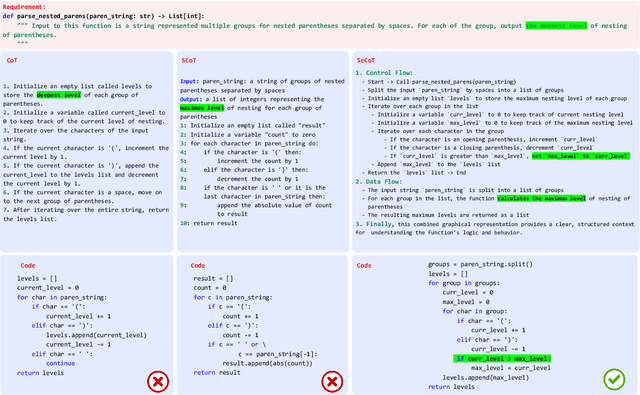Click the red X mark under CoT code
This screenshot has width=640, height=395.
click(x=158, y=382)
